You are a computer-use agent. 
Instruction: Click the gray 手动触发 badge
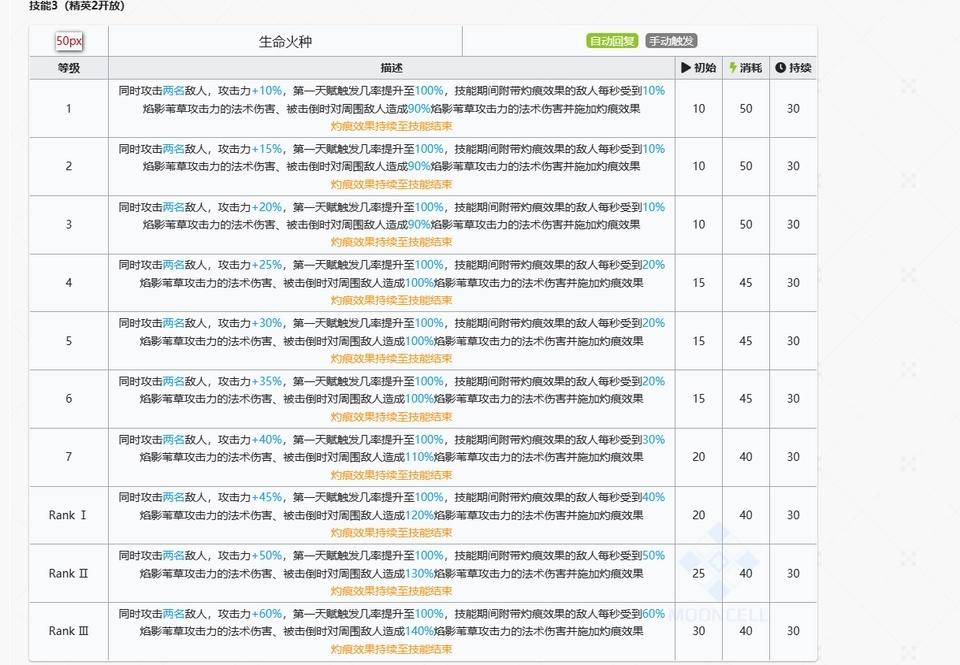point(671,41)
